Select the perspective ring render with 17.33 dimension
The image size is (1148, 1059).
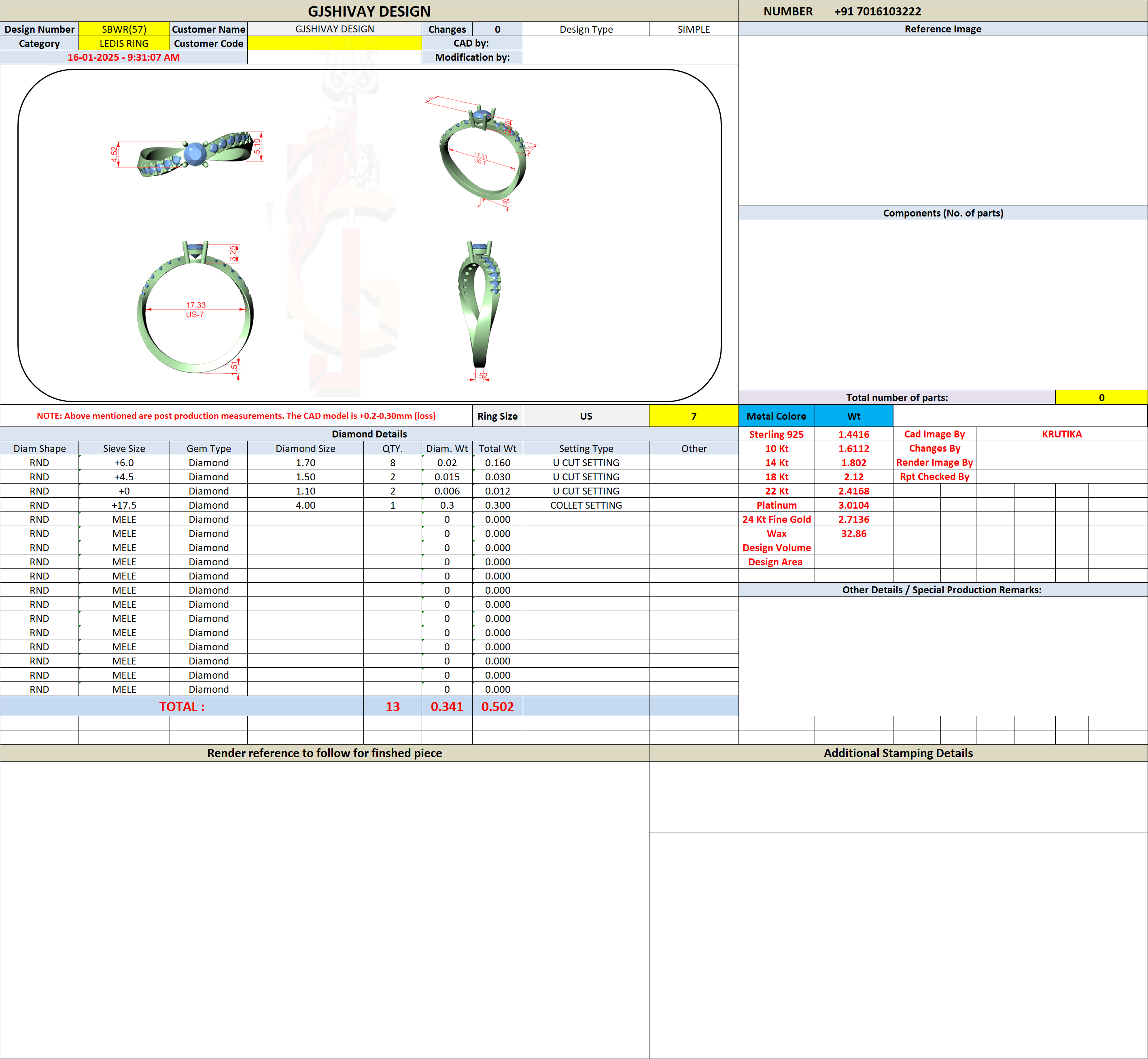coord(482,153)
